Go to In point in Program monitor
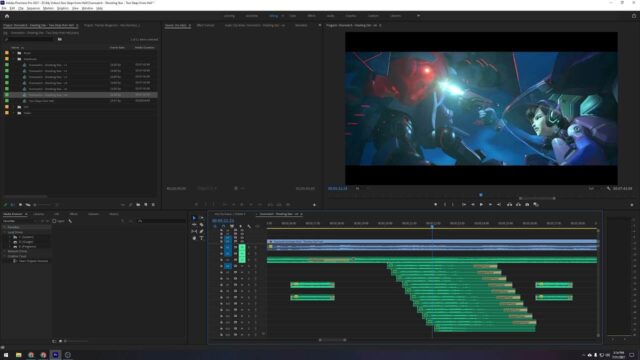640x360 pixels. click(464, 204)
